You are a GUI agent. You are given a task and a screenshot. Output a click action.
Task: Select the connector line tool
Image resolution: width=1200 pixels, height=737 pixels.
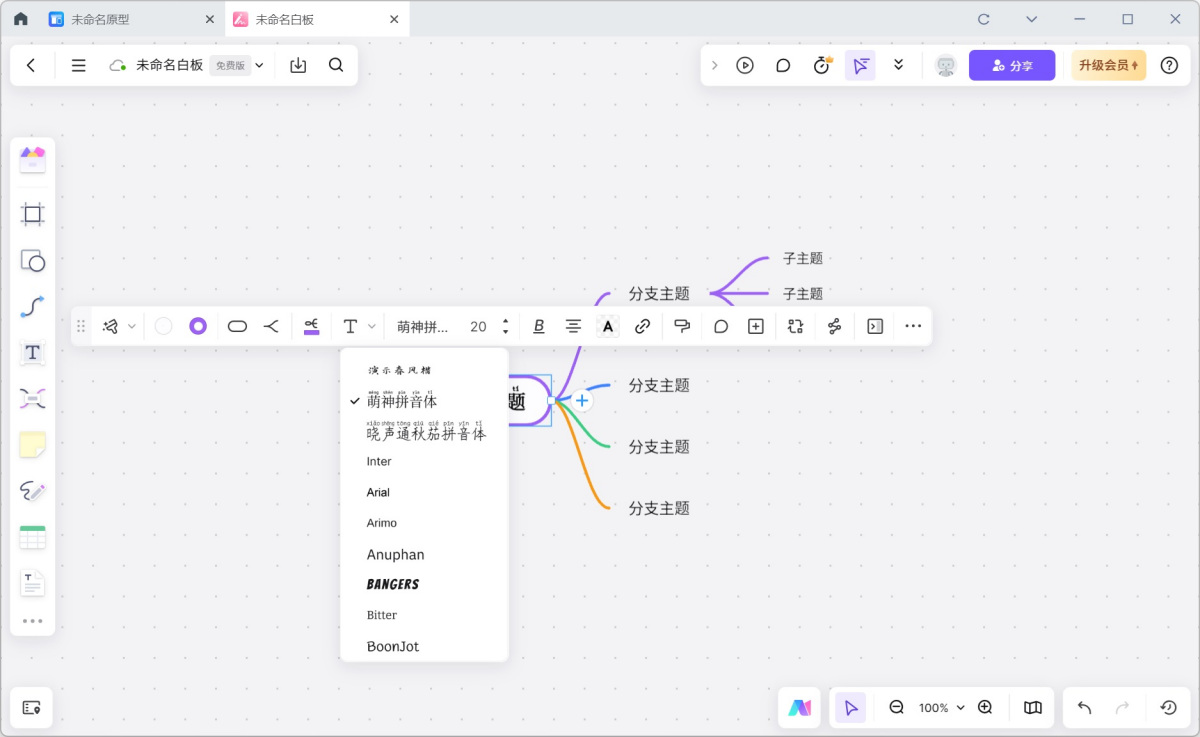(33, 307)
